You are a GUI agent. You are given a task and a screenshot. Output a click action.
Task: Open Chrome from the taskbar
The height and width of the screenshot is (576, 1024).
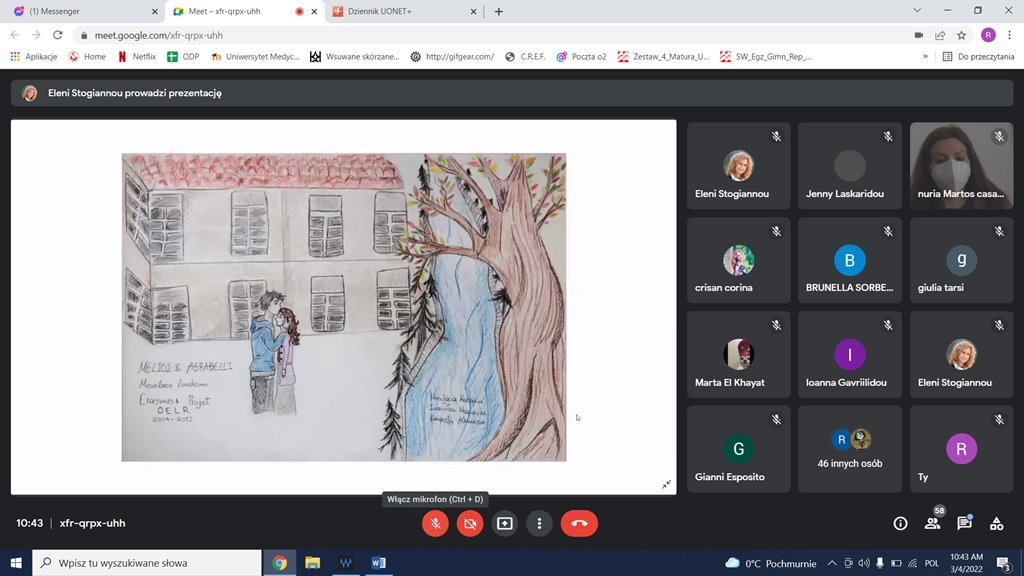coord(280,563)
